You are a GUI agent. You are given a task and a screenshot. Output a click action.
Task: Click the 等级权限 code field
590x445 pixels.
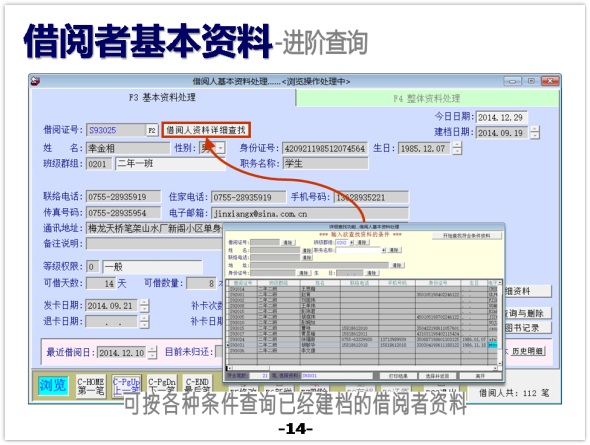point(93,267)
